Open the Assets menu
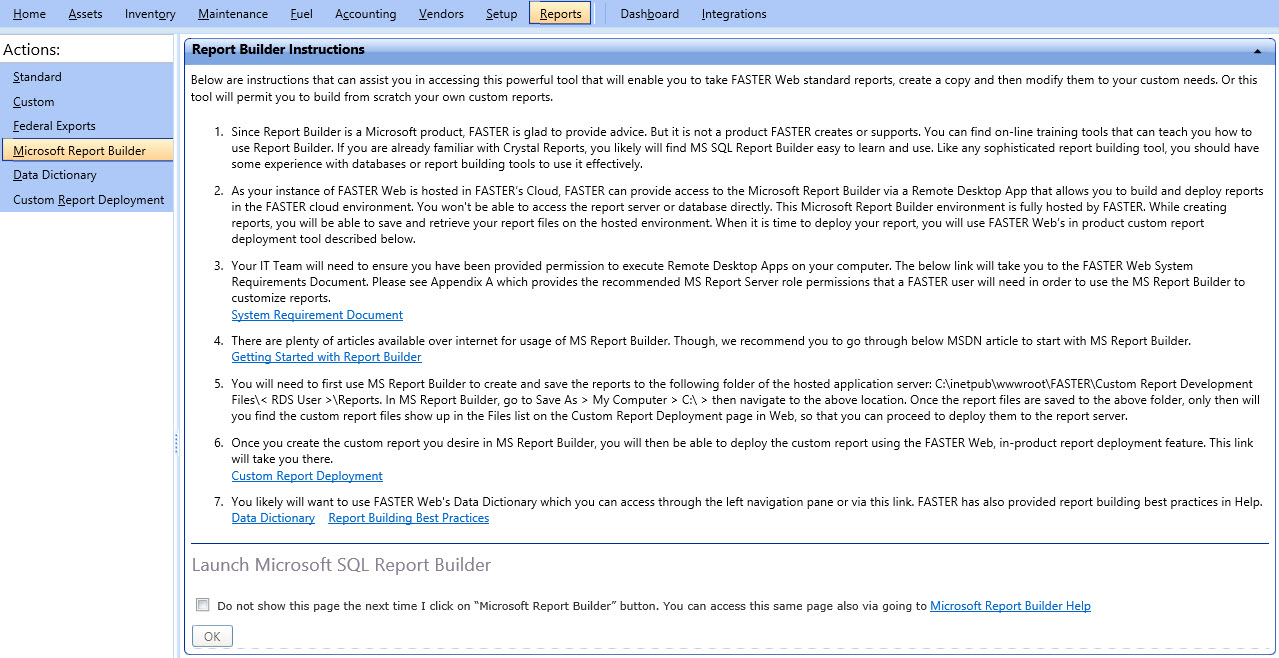The height and width of the screenshot is (658, 1279). point(85,14)
